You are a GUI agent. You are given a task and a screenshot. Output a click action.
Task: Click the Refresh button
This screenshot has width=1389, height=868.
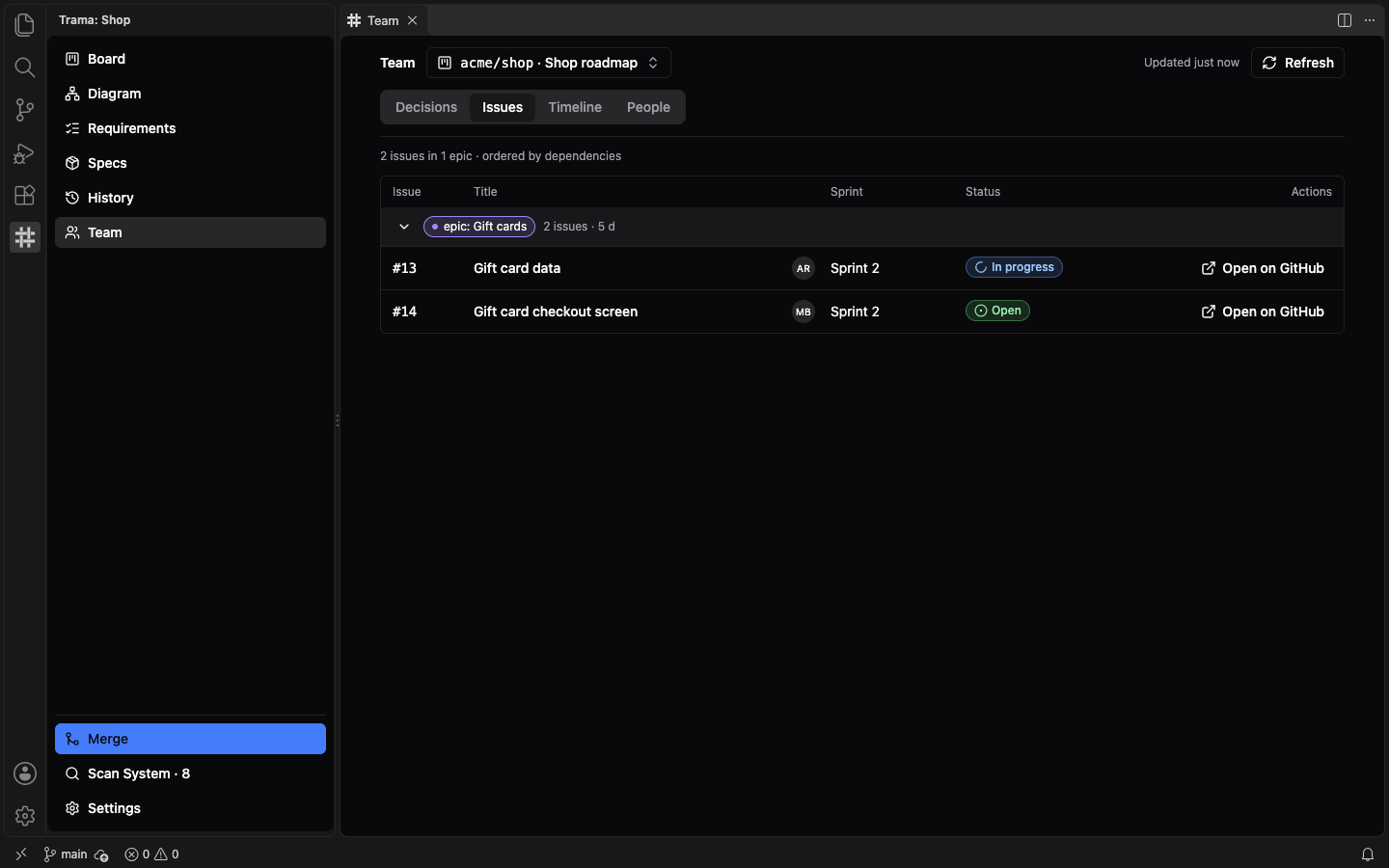coord(1297,63)
